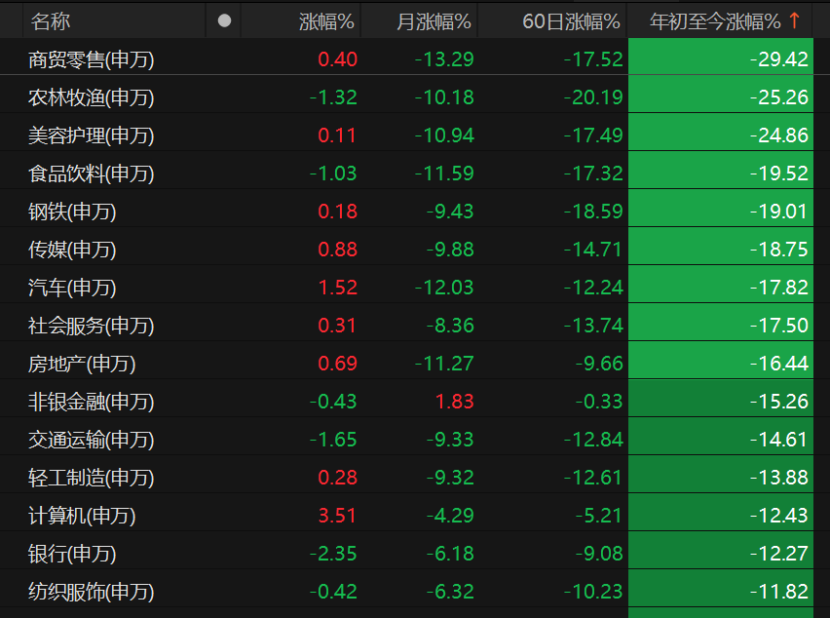Open the 汽车(申万) sector
This screenshot has height=618, width=830.
tap(72, 288)
